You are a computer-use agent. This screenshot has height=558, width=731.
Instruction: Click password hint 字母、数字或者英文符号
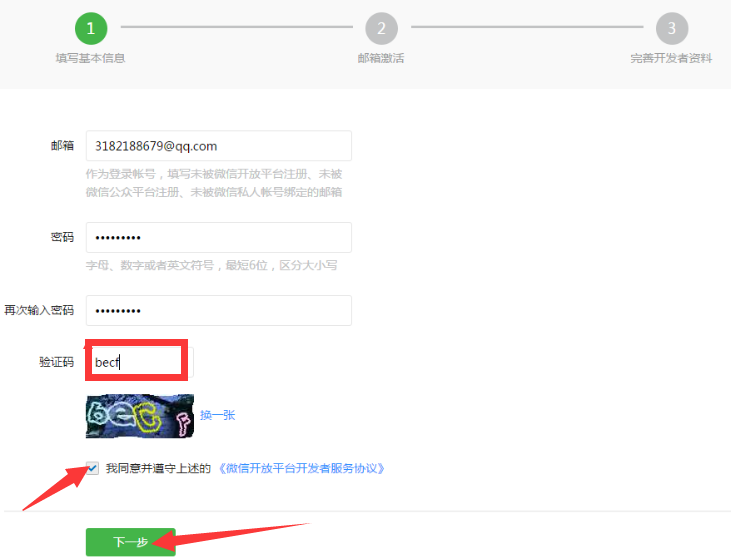pyautogui.click(x=150, y=265)
